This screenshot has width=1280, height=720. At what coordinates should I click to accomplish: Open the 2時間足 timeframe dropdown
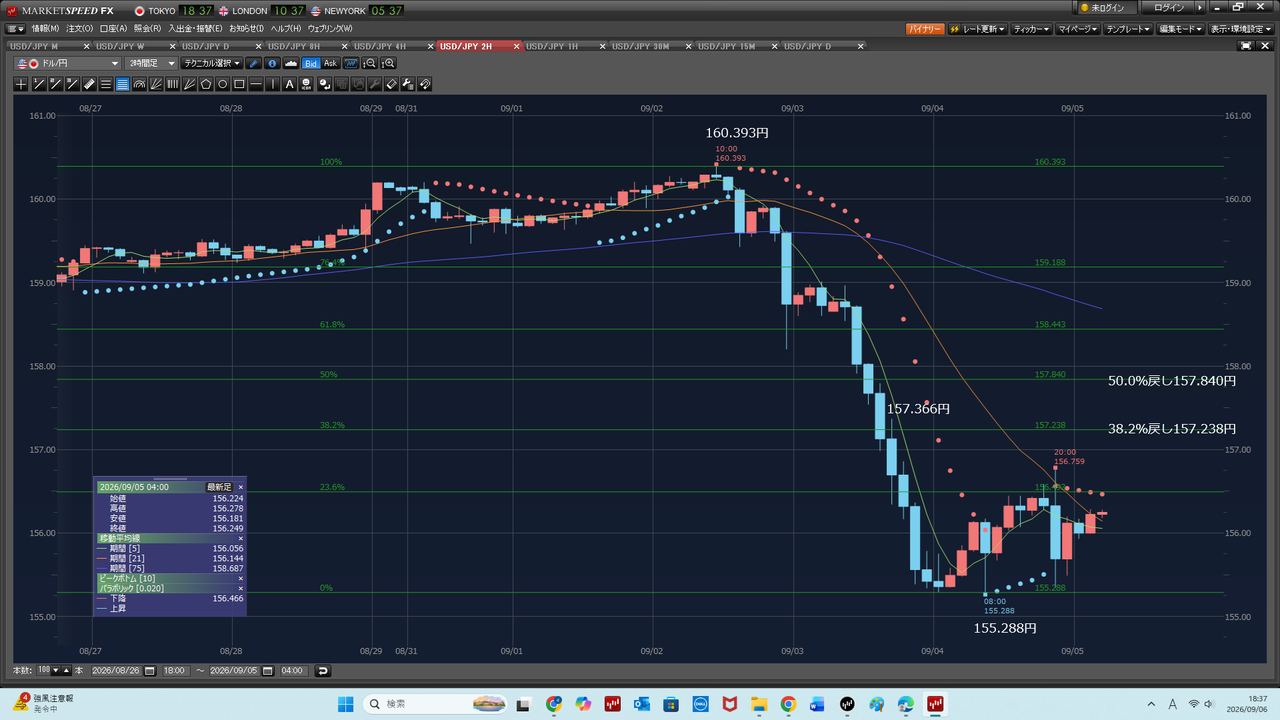pos(152,63)
